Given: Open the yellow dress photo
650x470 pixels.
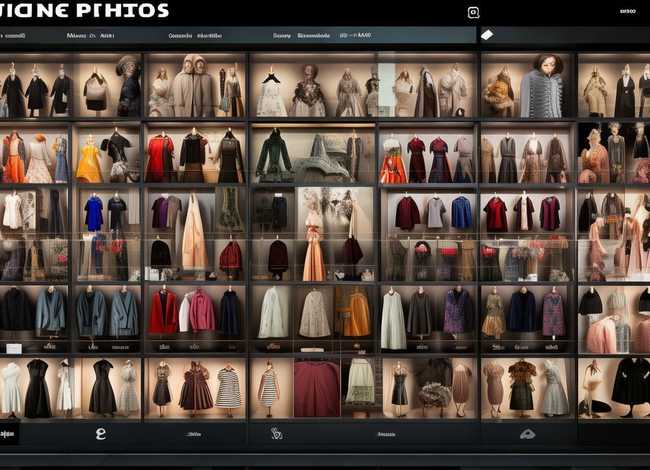Looking at the screenshot, I should coord(89,158).
